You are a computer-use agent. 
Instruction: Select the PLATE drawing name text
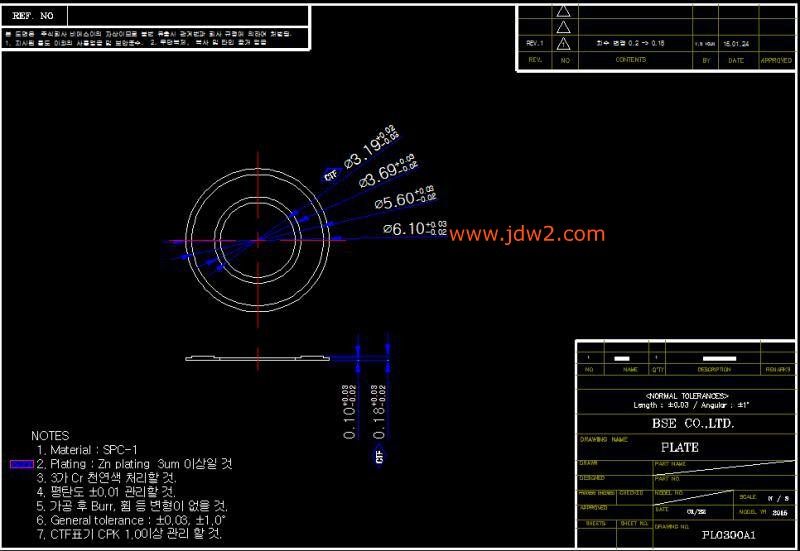[679, 447]
